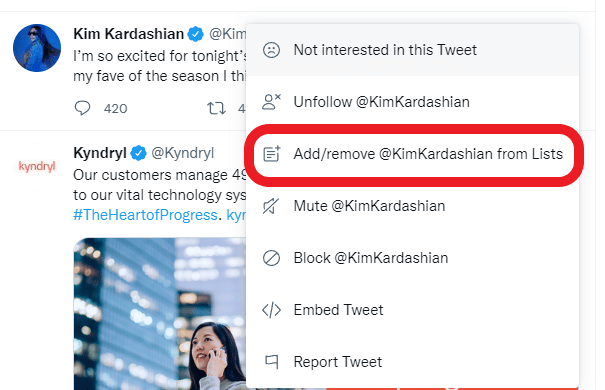605x390 pixels.
Task: Choose Mute @KimKardashian option
Action: pos(412,206)
